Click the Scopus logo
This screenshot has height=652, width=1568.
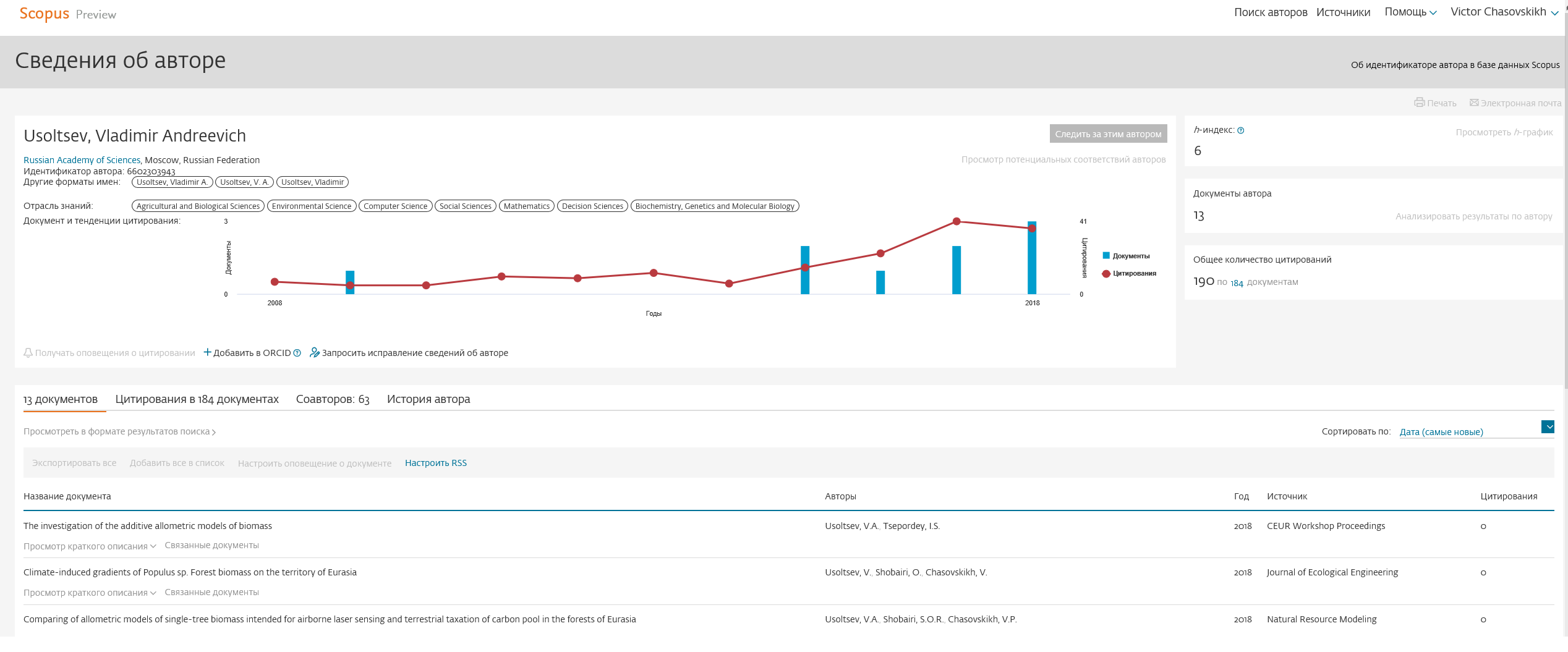pos(44,14)
